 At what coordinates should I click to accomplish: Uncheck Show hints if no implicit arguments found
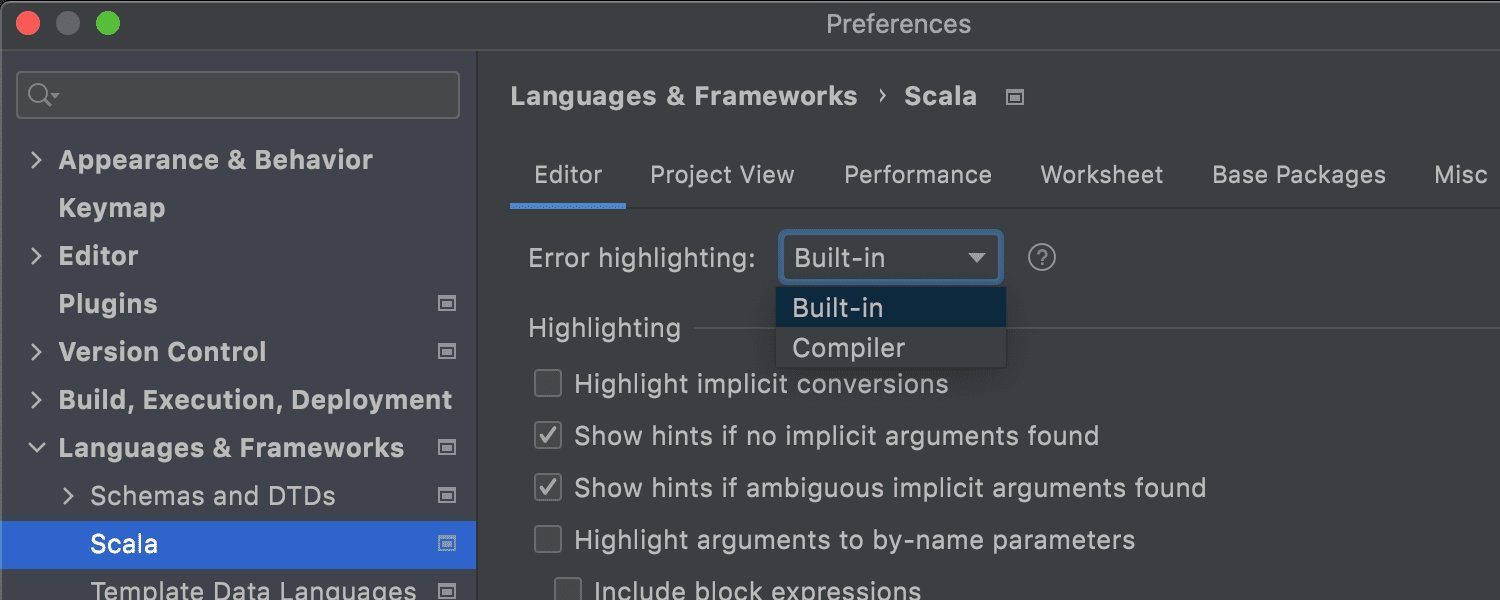pyautogui.click(x=548, y=435)
